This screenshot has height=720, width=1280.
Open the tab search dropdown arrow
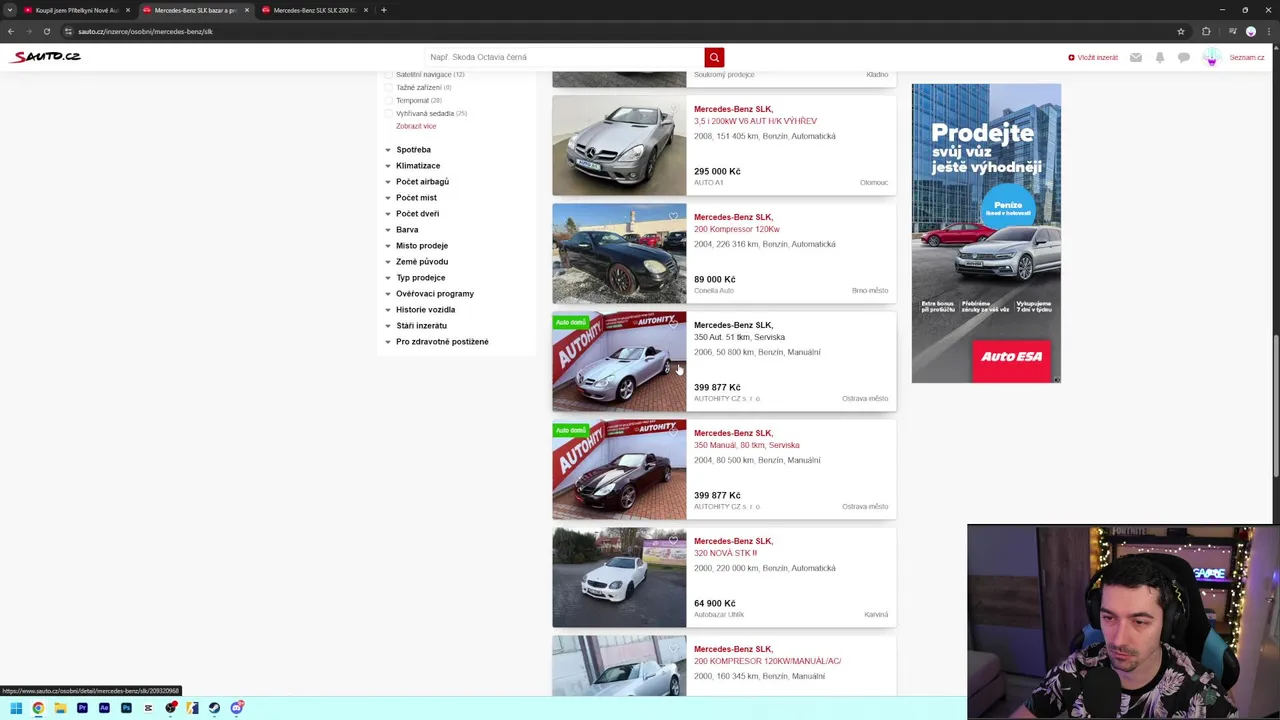coord(10,10)
